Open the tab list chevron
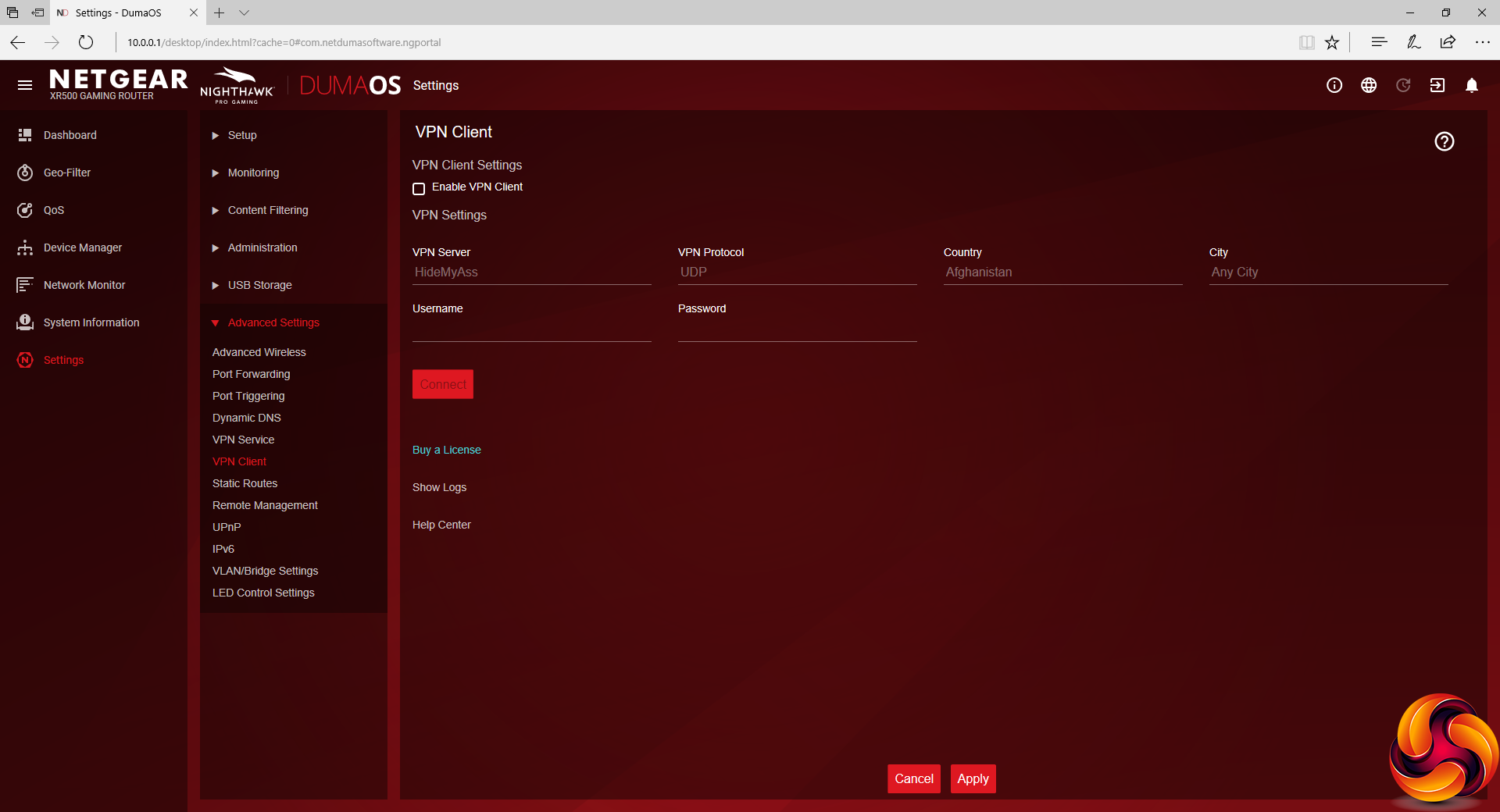This screenshot has width=1500, height=812. 245,12
